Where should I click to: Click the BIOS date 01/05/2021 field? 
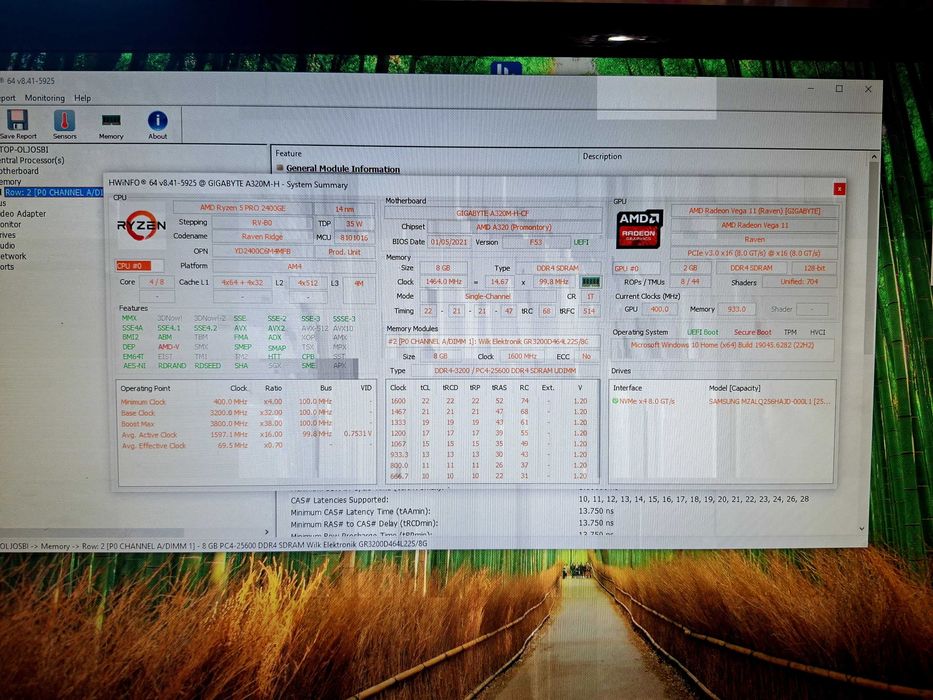[449, 242]
